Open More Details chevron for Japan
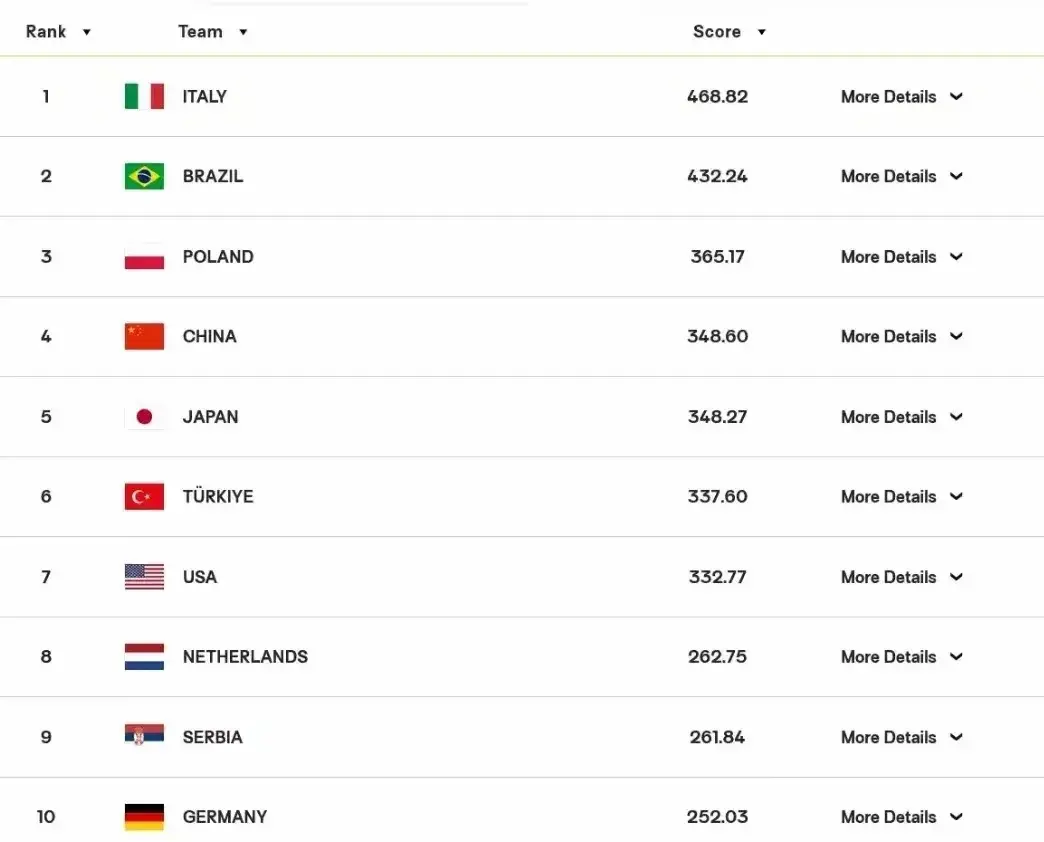 tap(956, 417)
